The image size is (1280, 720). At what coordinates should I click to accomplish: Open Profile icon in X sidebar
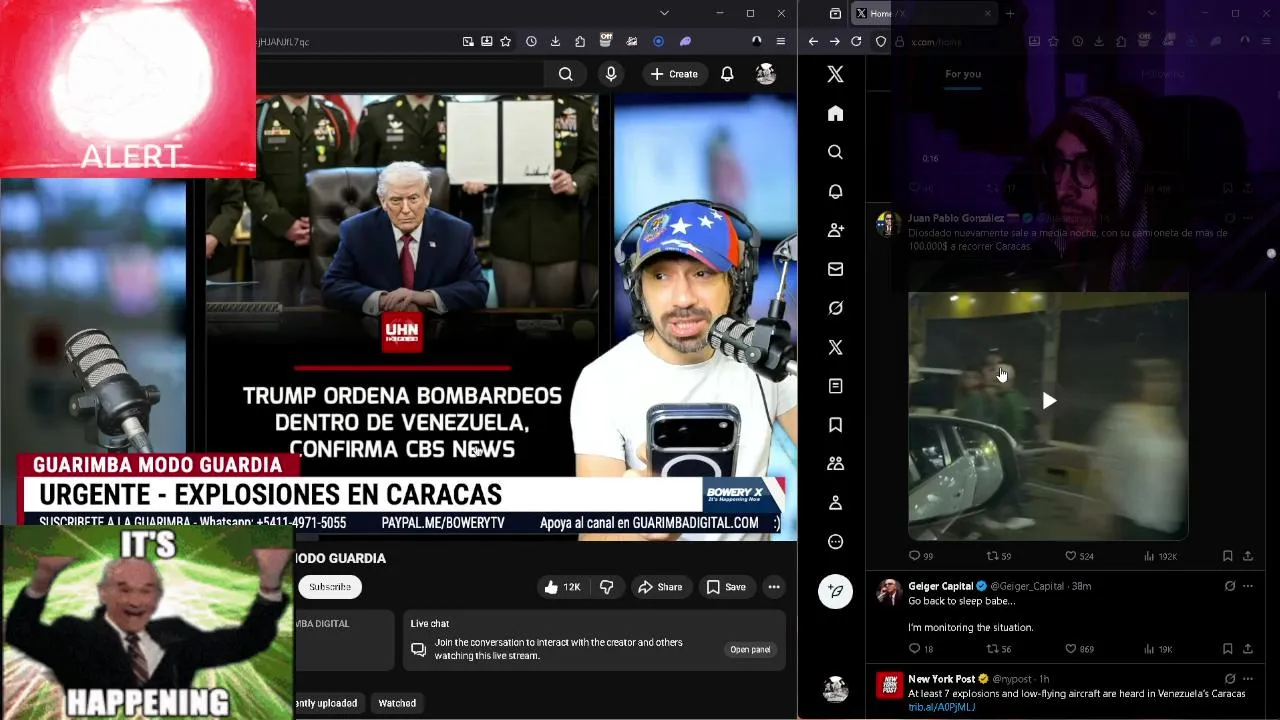pos(835,503)
